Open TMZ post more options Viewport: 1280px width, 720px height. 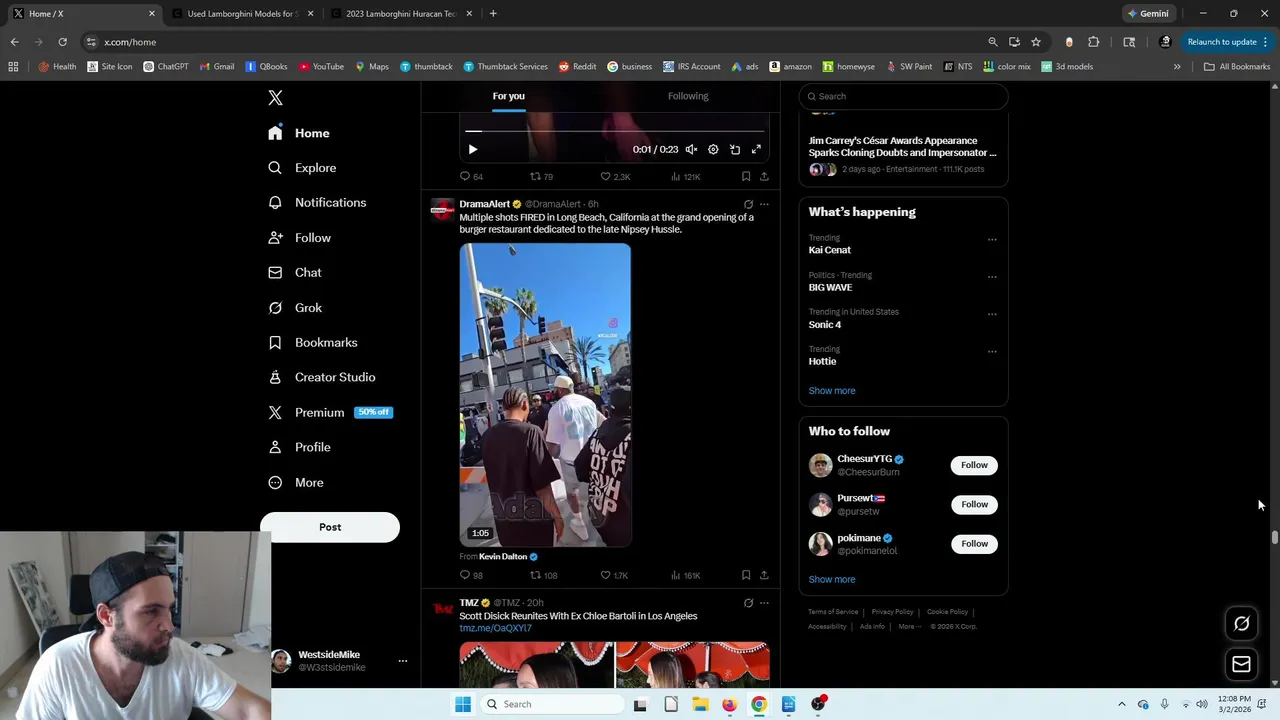click(x=764, y=603)
